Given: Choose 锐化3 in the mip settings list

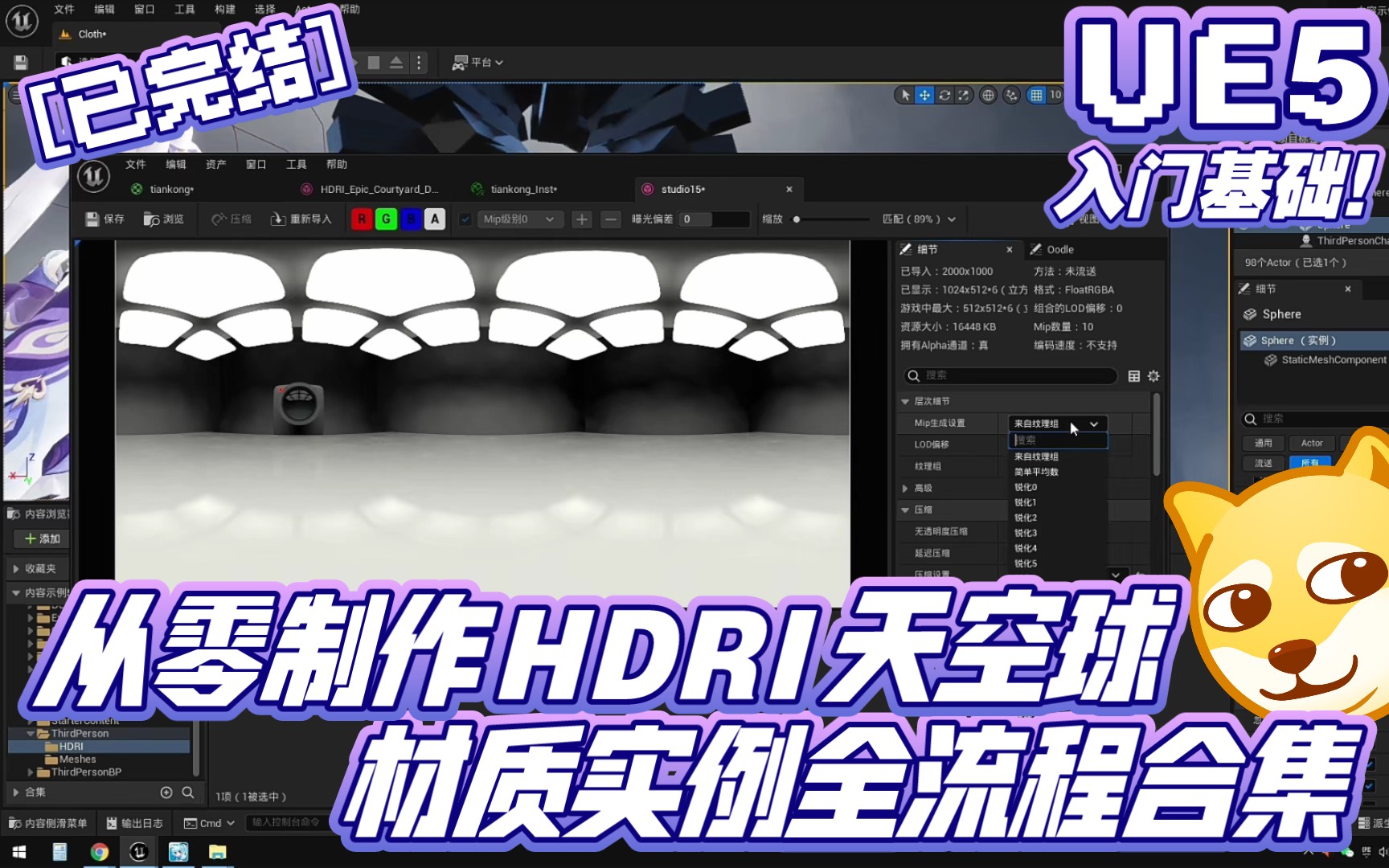Looking at the screenshot, I should [x=1026, y=533].
